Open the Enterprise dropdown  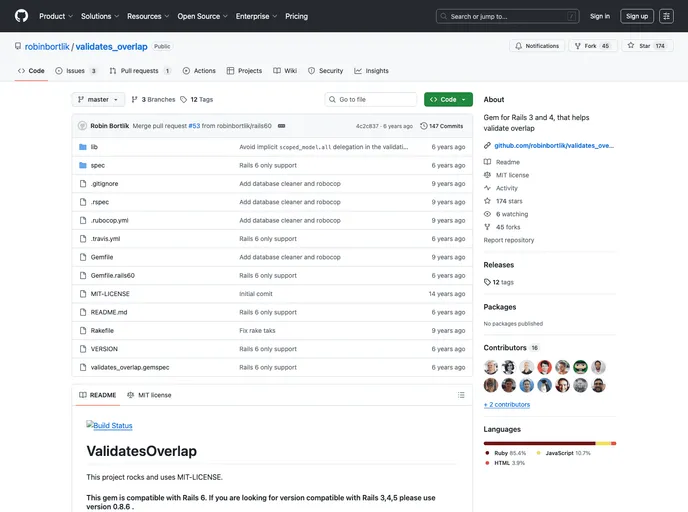coord(256,16)
